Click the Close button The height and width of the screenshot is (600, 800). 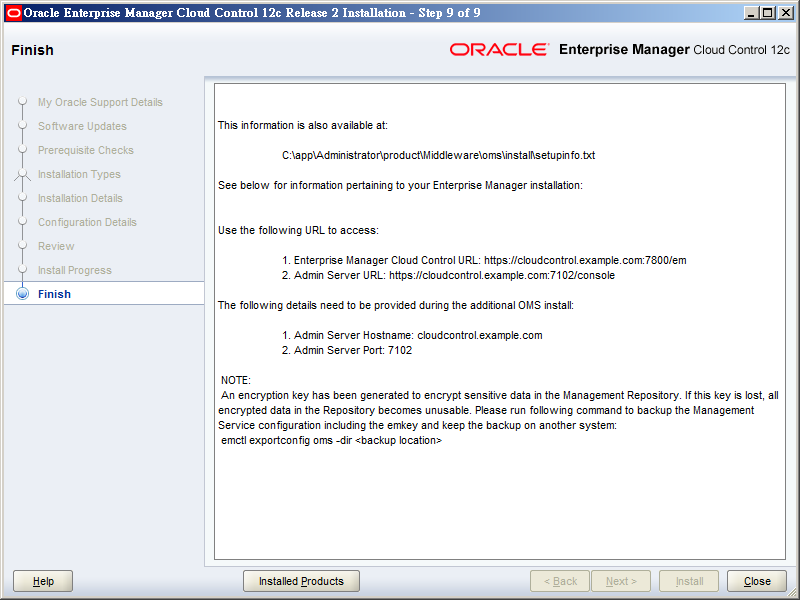coord(757,581)
